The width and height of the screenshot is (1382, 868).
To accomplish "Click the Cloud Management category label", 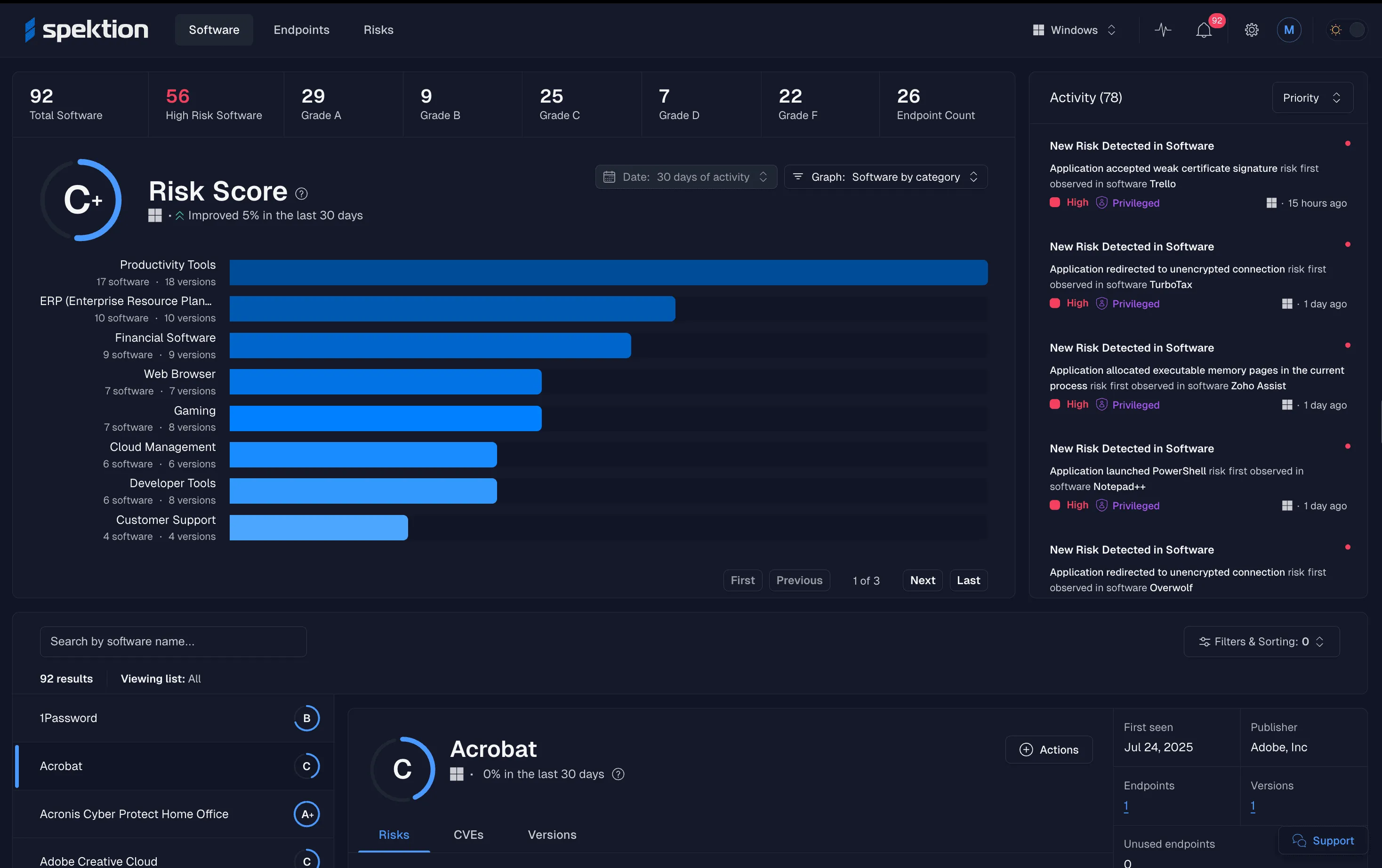I will coord(162,447).
